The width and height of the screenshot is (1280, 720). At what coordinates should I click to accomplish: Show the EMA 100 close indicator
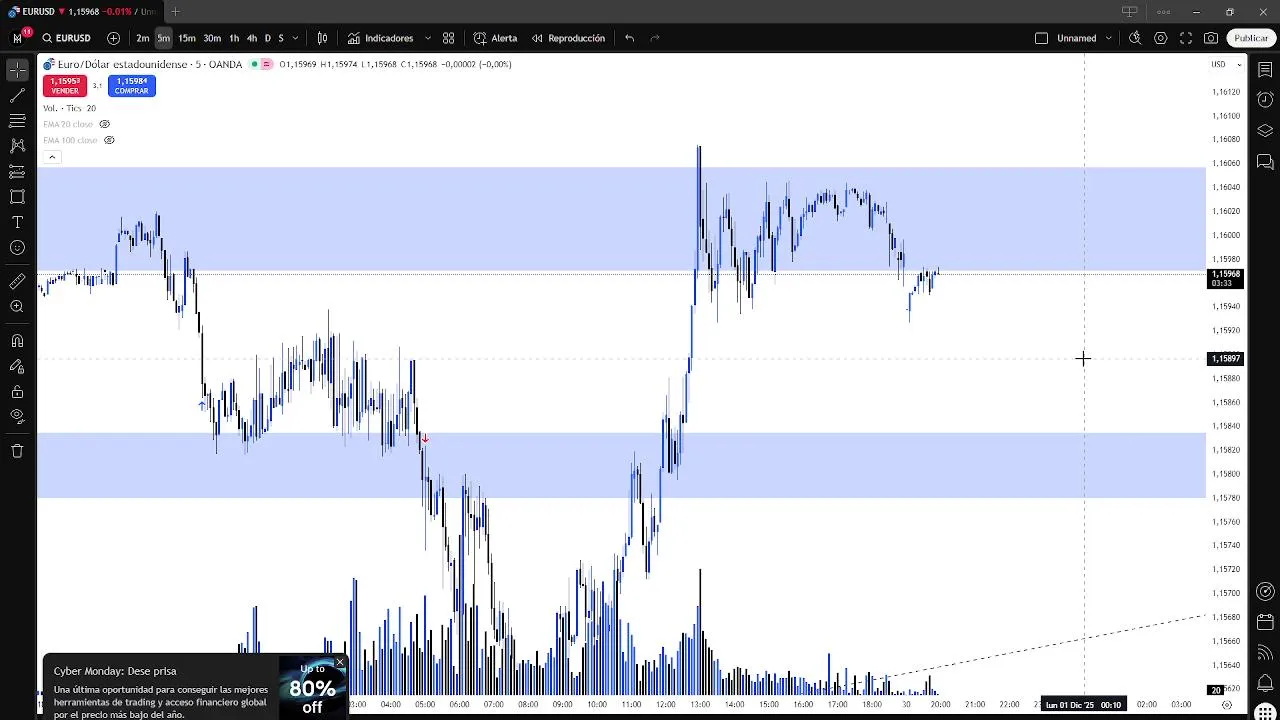pyautogui.click(x=109, y=140)
